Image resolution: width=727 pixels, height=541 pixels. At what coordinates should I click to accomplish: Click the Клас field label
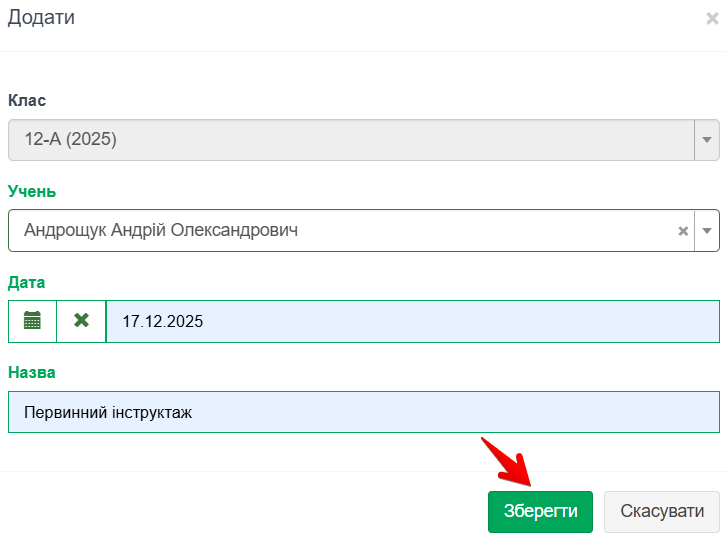(27, 100)
